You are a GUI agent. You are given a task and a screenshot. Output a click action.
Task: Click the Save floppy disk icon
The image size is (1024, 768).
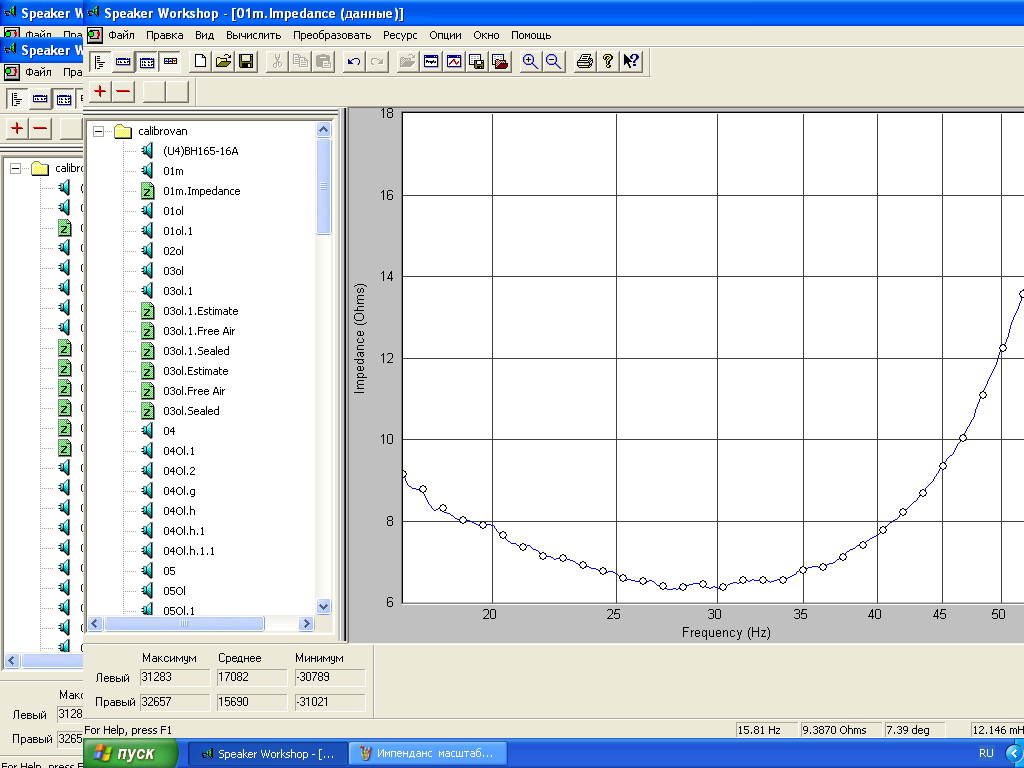tap(246, 62)
